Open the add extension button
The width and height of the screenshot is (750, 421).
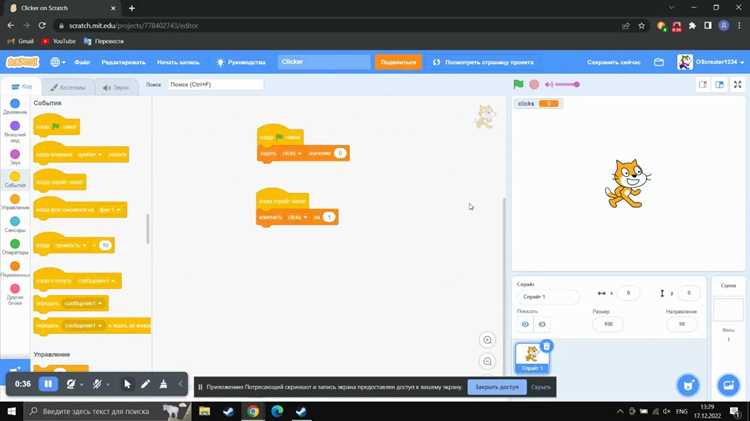pos(15,368)
